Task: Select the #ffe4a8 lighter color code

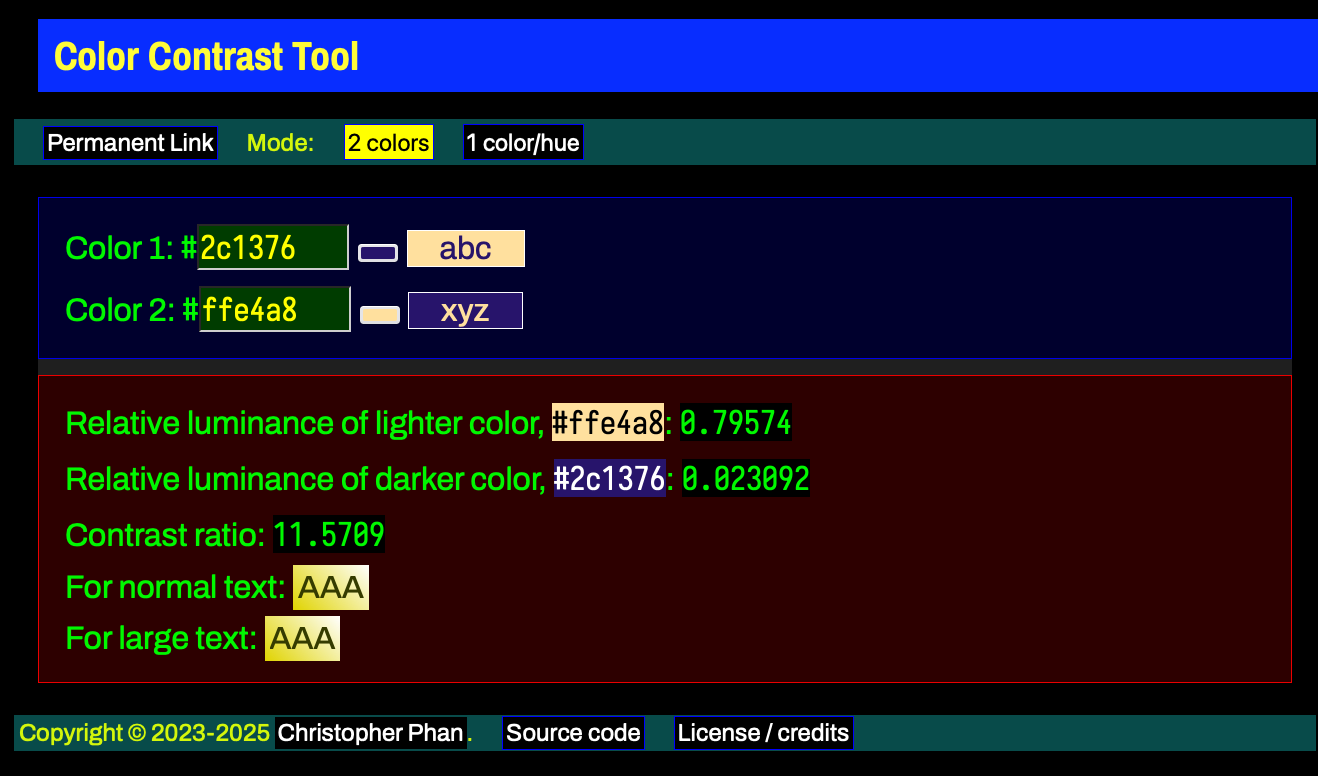Action: coord(606,423)
